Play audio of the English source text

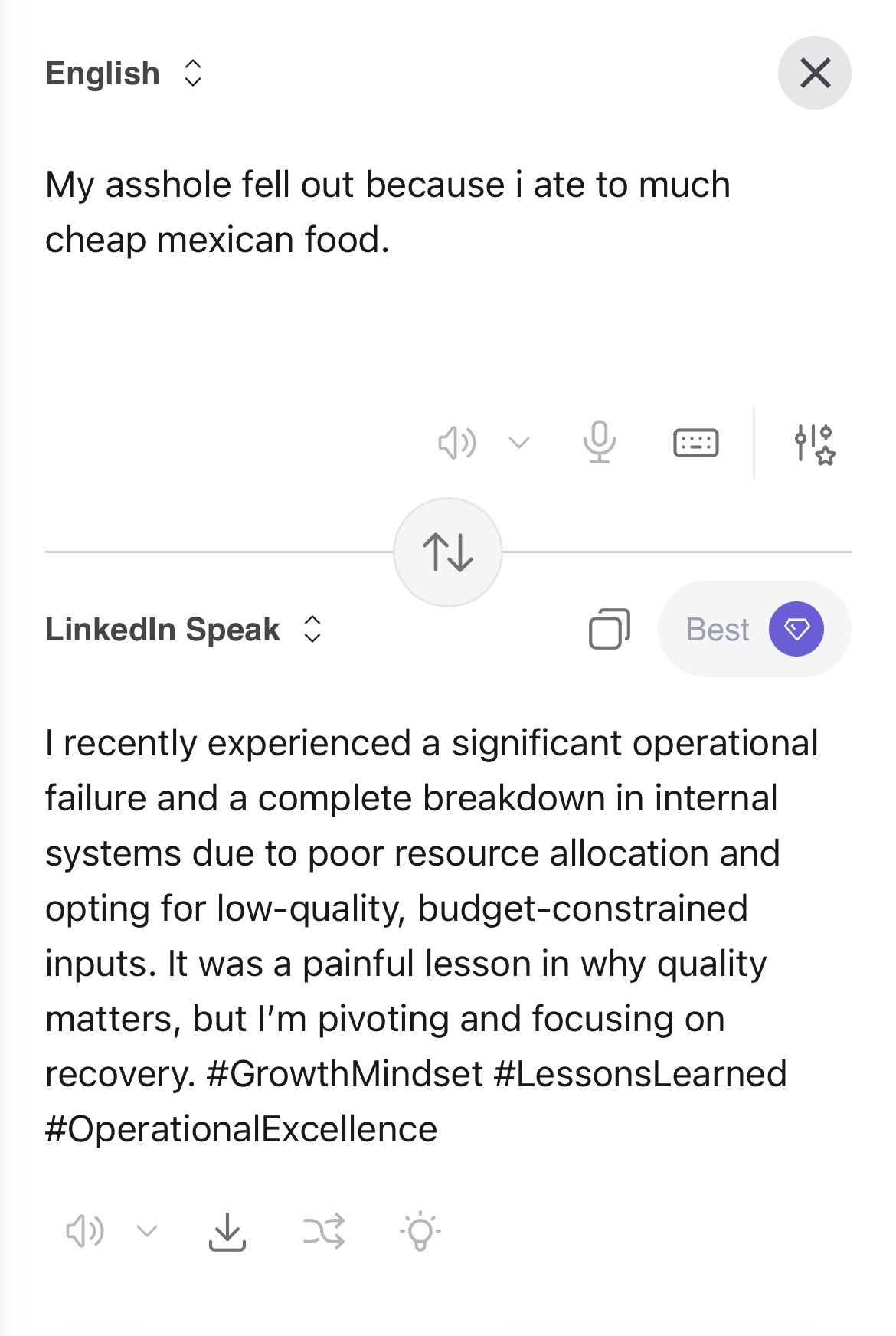(456, 443)
